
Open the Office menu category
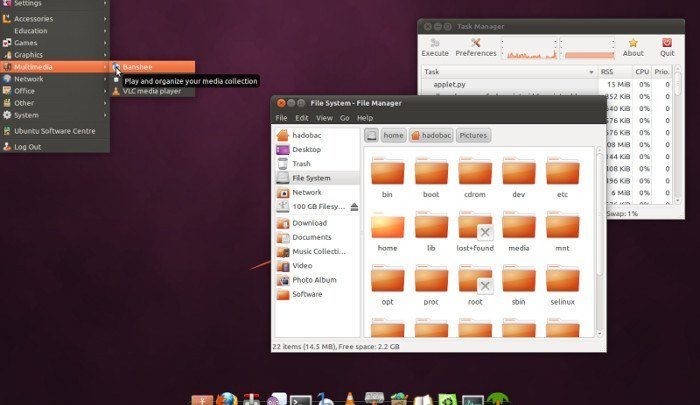click(x=55, y=91)
